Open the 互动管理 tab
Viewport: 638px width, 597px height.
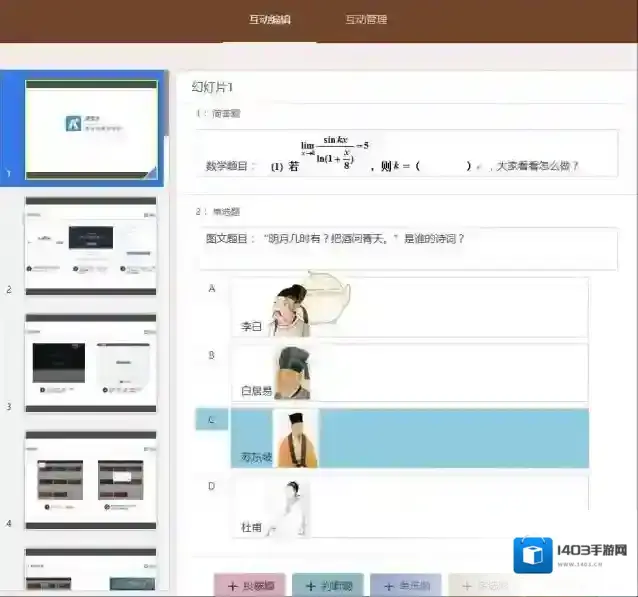pos(366,19)
